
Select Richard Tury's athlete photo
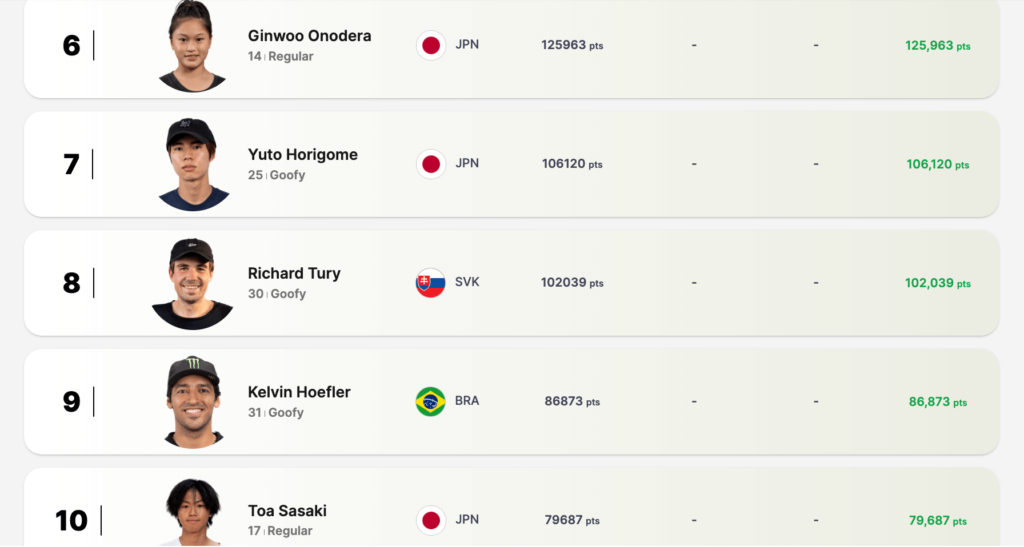click(192, 284)
